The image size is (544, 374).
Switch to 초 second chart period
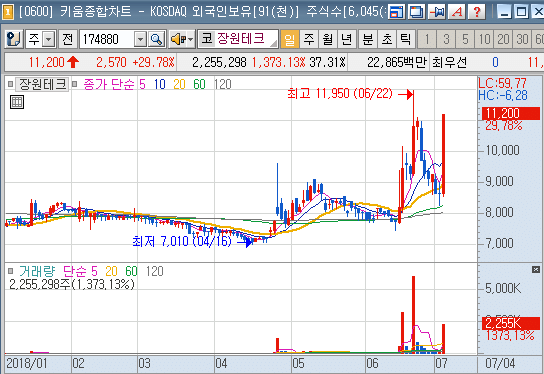pyautogui.click(x=387, y=39)
